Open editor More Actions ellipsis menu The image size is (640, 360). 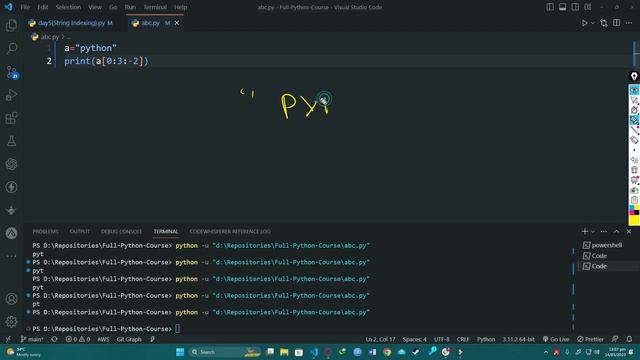pos(629,23)
